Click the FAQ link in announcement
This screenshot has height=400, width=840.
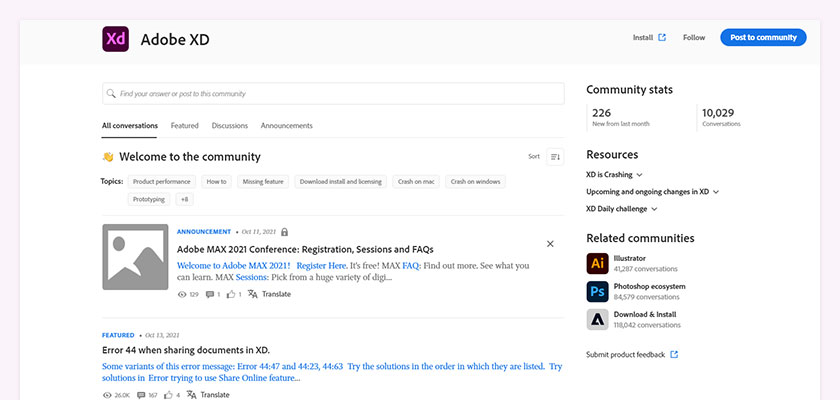(x=411, y=266)
